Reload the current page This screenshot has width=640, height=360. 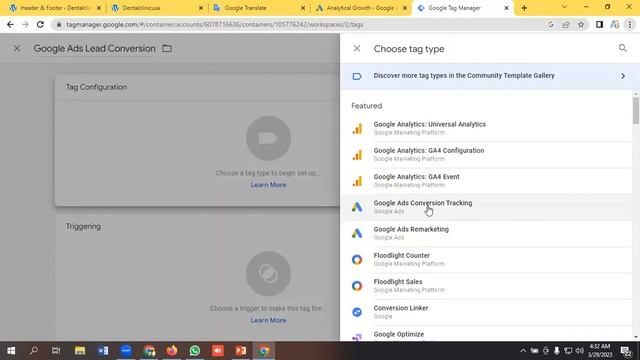click(x=40, y=24)
